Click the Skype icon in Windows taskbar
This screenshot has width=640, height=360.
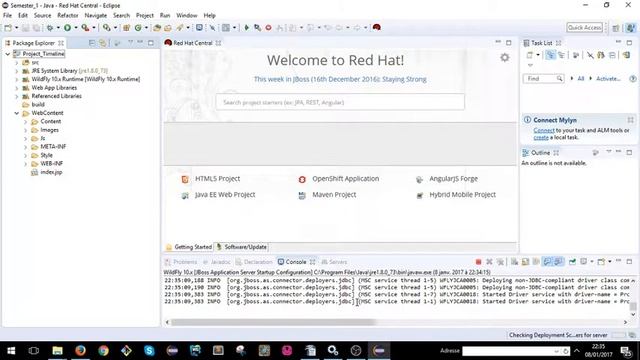149,350
